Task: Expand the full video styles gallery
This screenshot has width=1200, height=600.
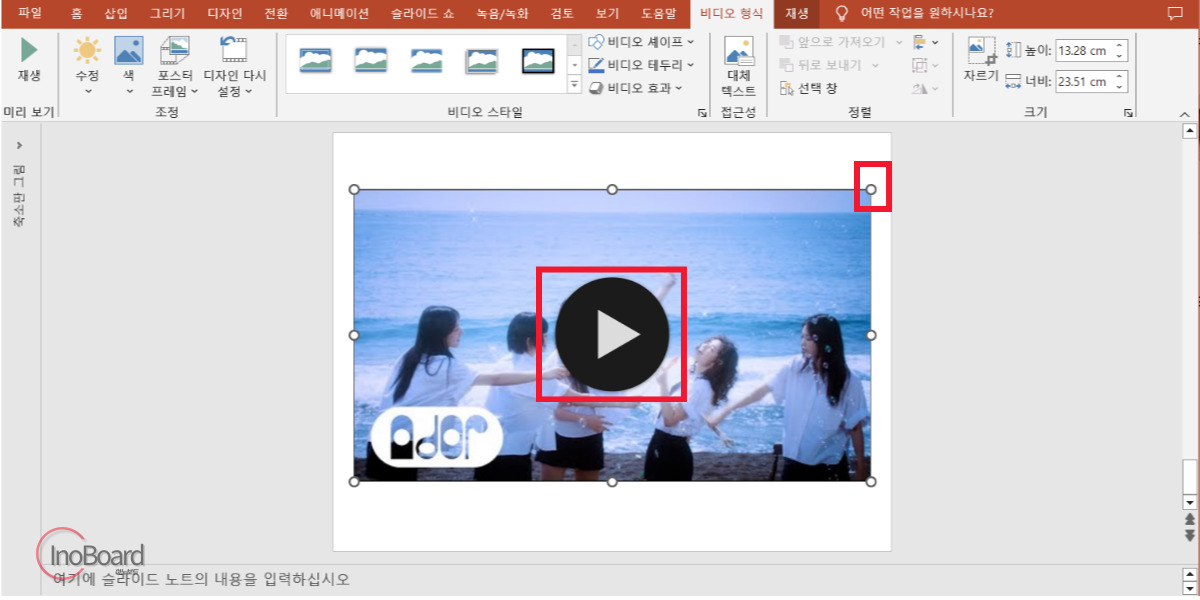Action: [574, 85]
